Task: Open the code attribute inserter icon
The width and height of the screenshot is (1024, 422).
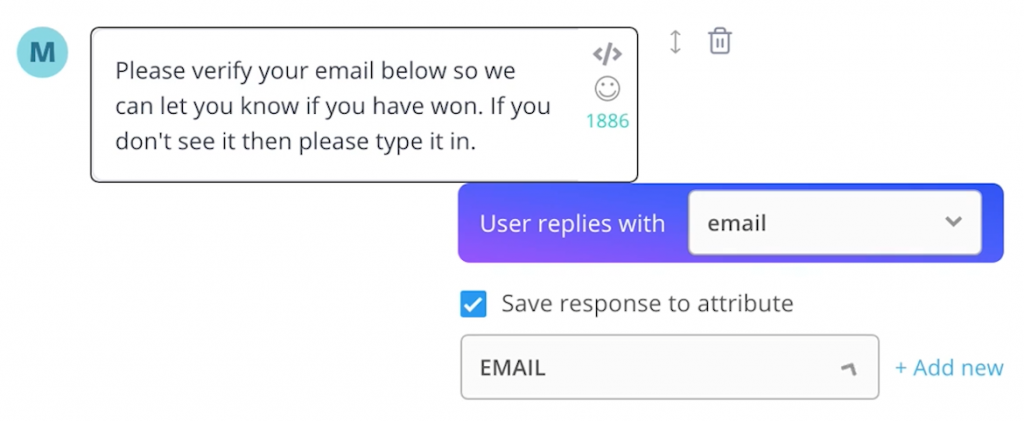Action: [607, 55]
